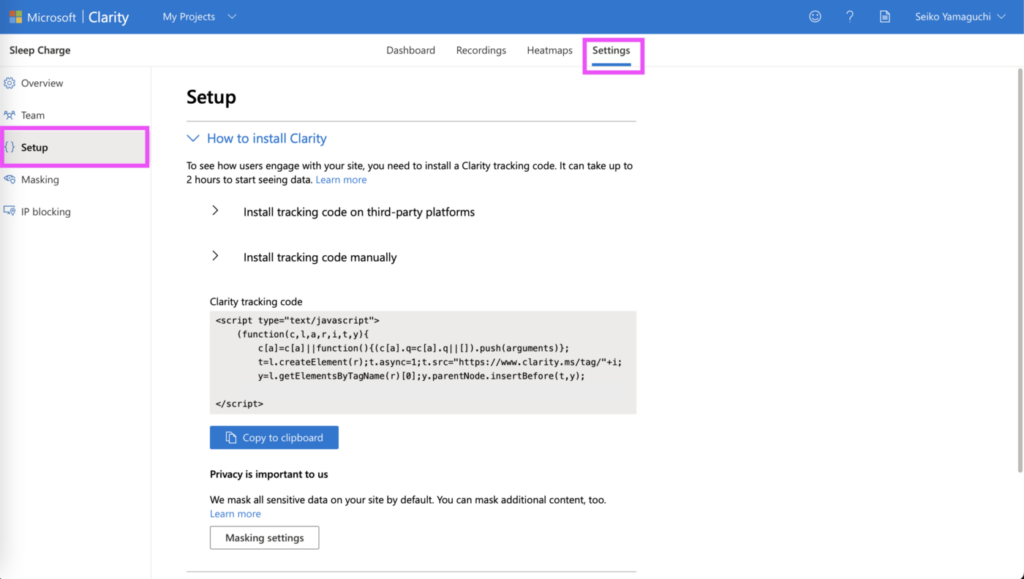Open the My Projects dropdown
Screen dimensions: 1024x579
coord(200,17)
